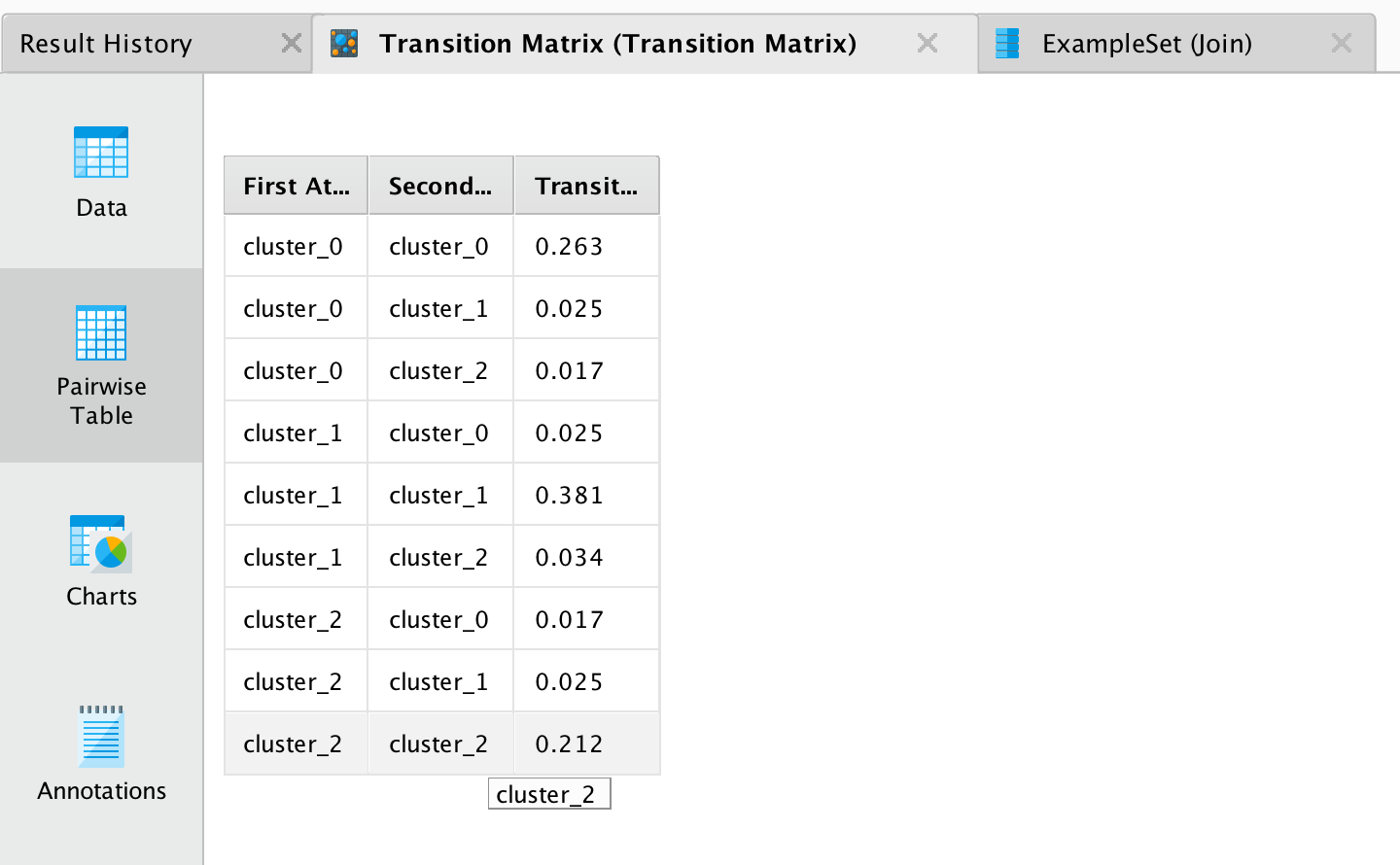Click the cluster_2 tooltip below the table
Image resolution: width=1400 pixels, height=865 pixels.
click(549, 794)
